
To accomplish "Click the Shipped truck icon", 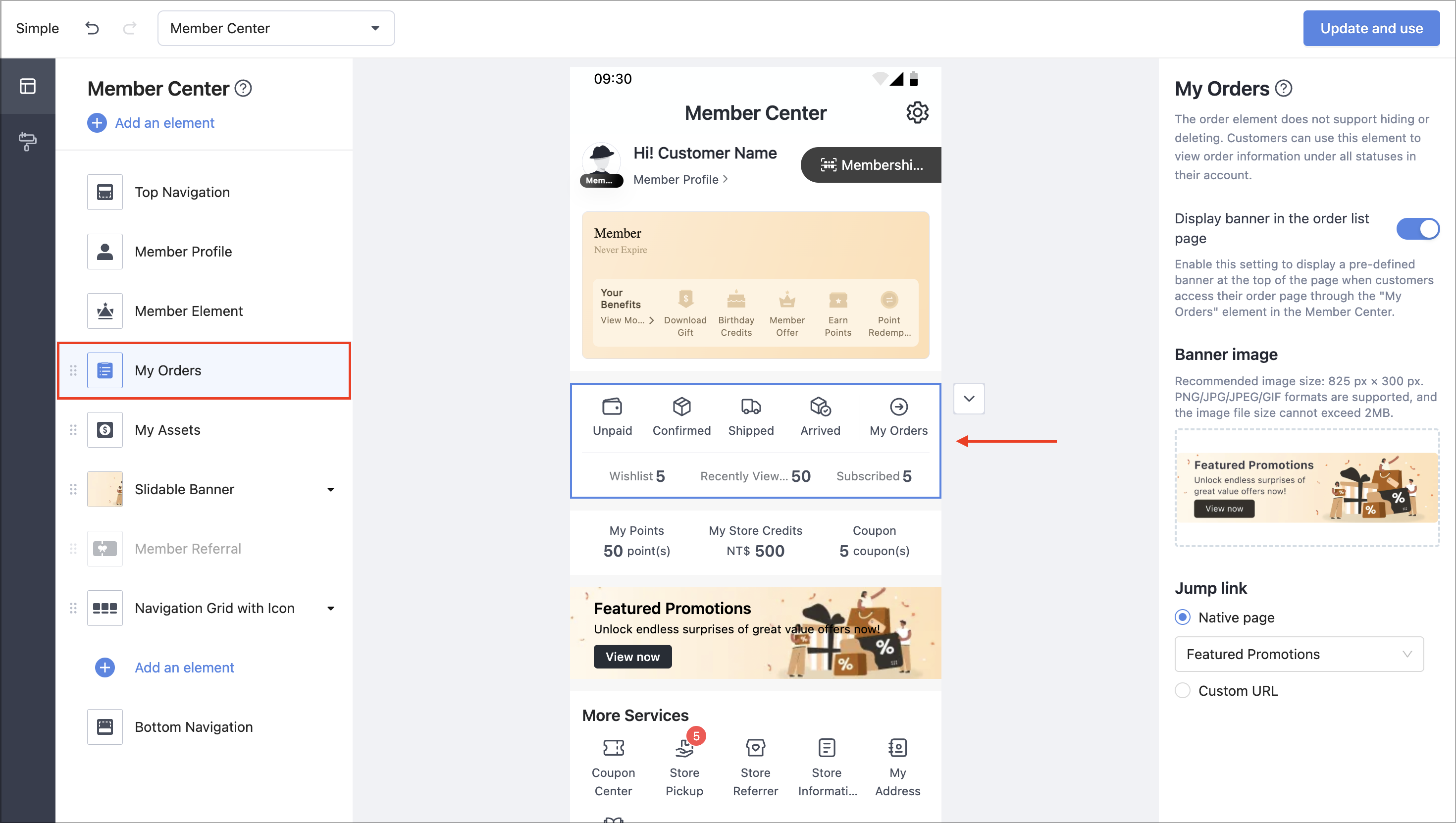I will coord(751,407).
